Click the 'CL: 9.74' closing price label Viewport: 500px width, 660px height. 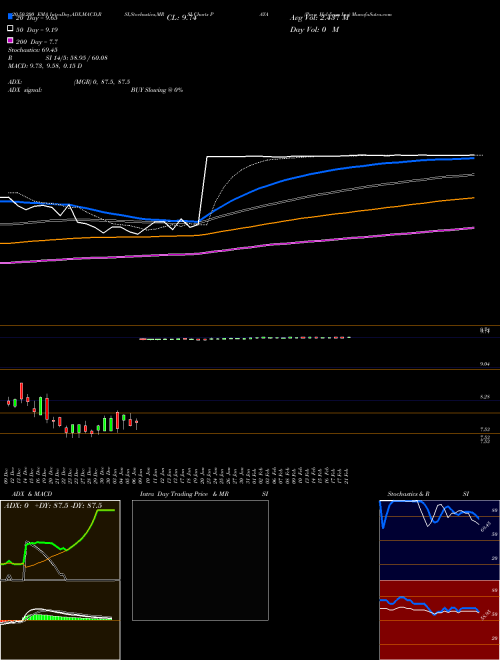click(181, 18)
